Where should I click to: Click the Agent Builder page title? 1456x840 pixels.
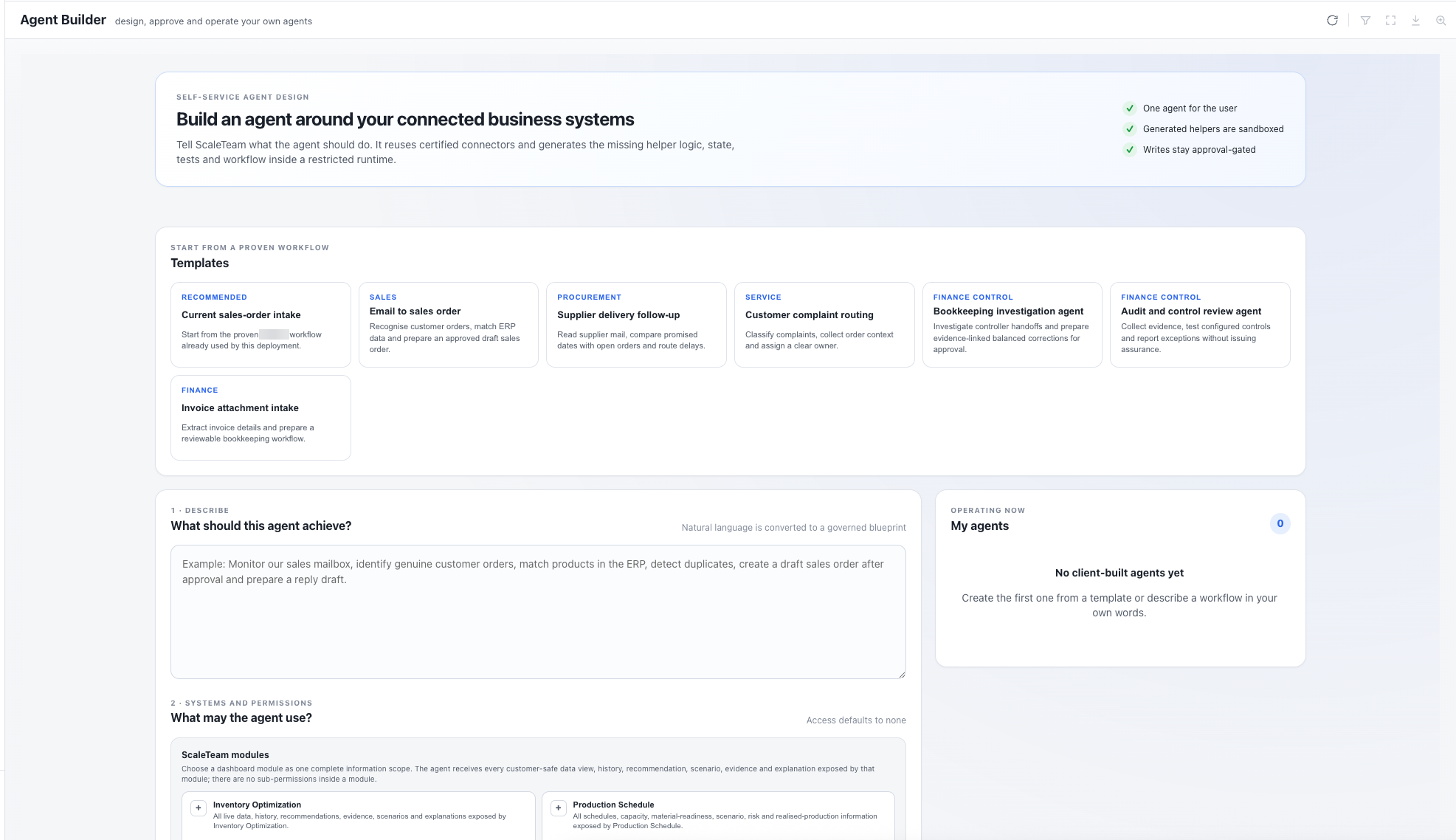(63, 20)
